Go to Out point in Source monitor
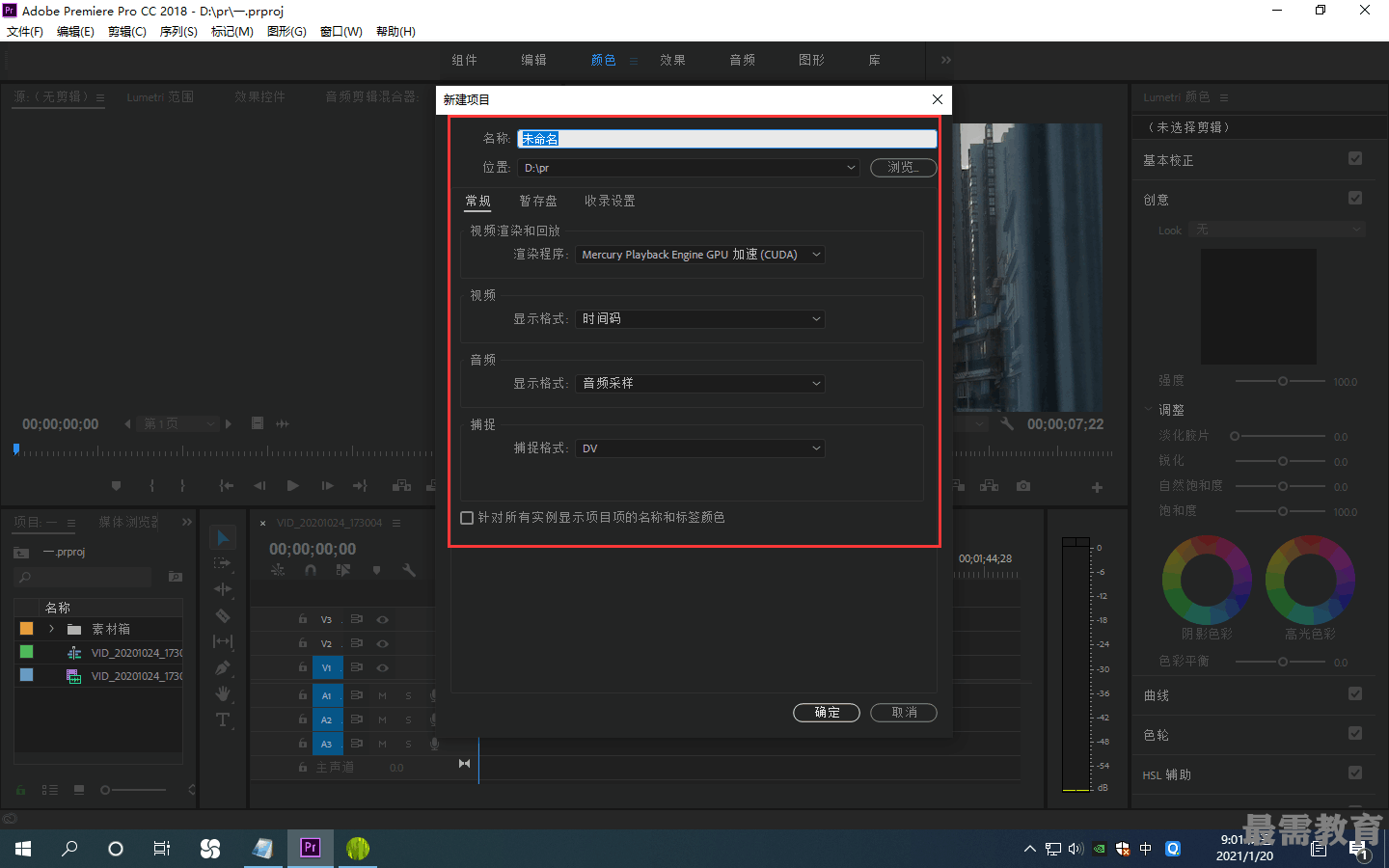The width and height of the screenshot is (1389, 868). coord(360,486)
